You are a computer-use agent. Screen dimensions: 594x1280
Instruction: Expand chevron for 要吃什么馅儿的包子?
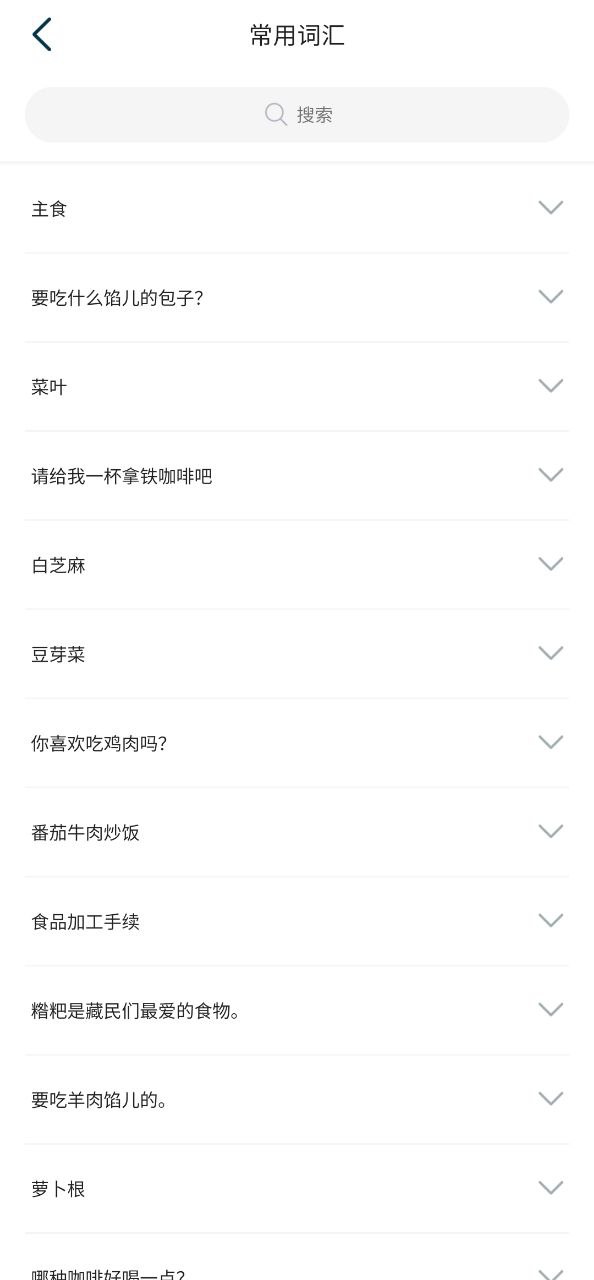point(551,297)
